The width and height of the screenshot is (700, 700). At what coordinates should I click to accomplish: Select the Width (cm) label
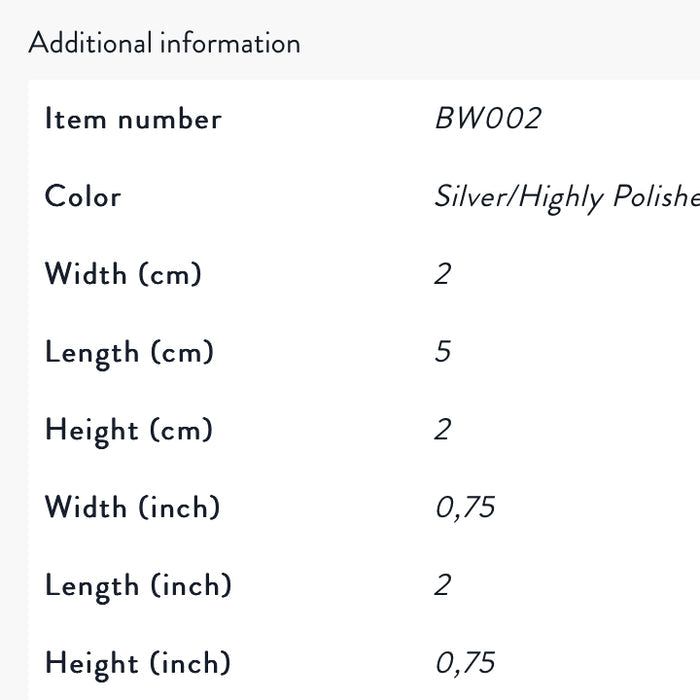click(123, 273)
